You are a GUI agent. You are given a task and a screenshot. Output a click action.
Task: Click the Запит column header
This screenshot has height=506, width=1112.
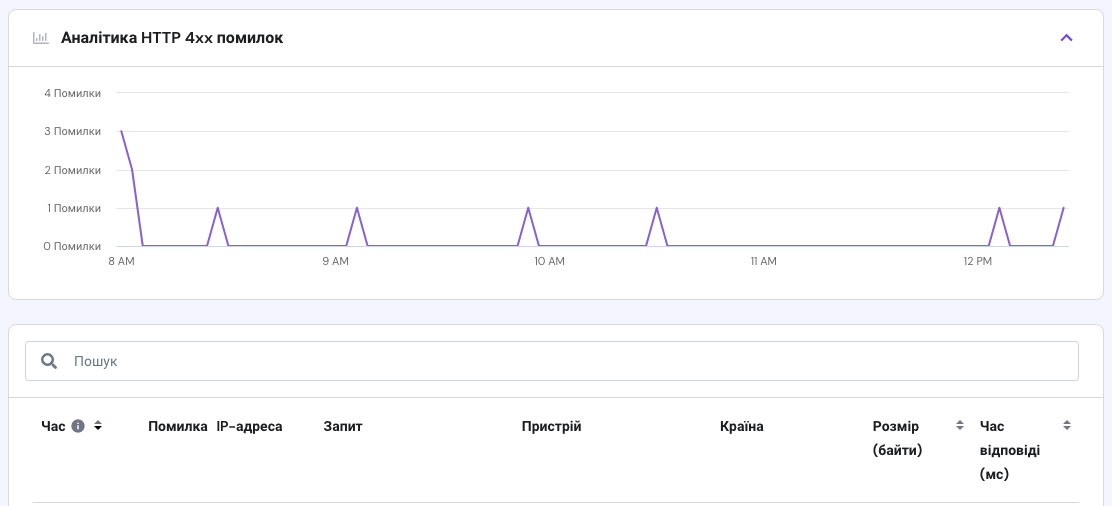343,427
